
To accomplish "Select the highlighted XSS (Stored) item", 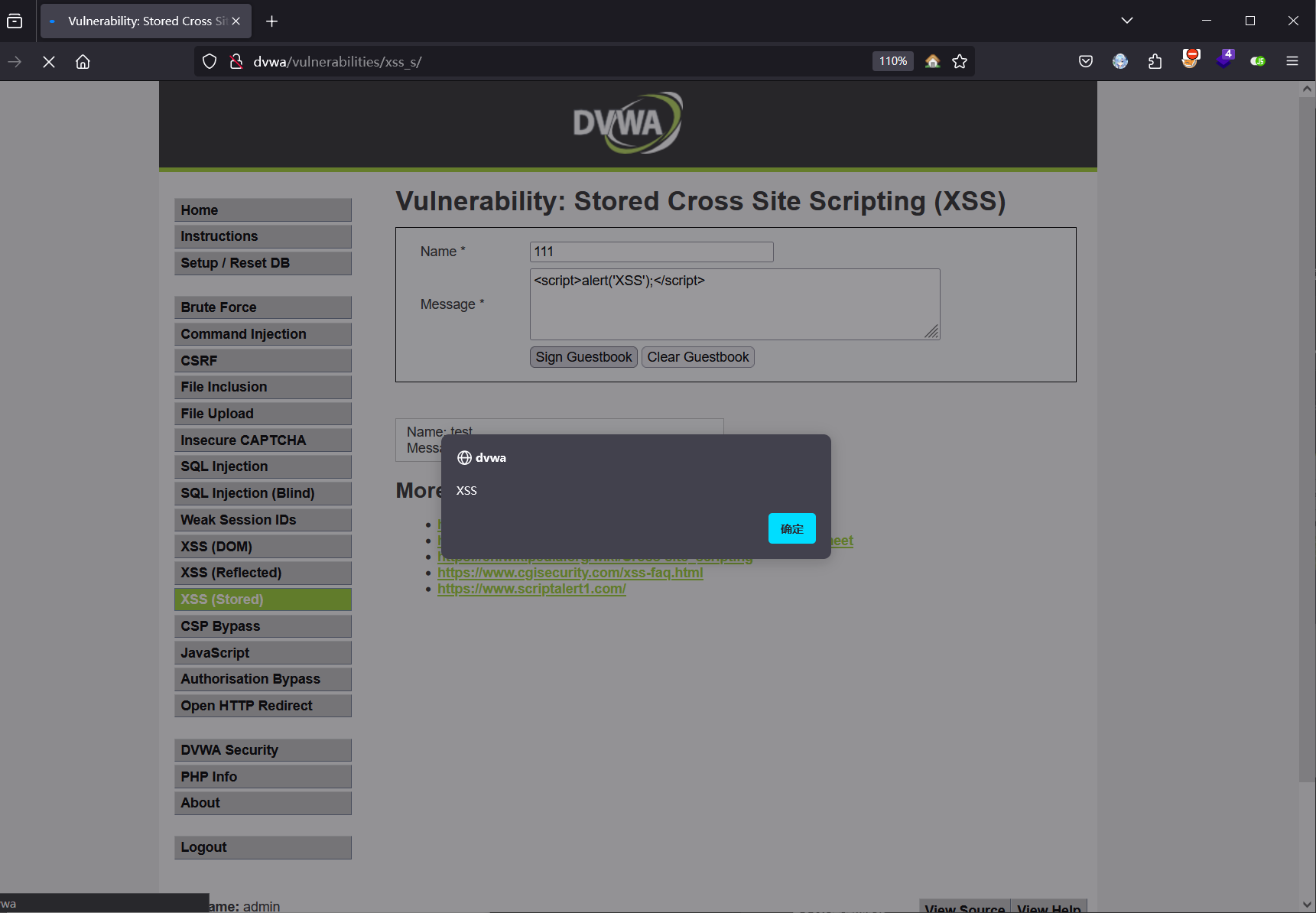I will click(263, 599).
